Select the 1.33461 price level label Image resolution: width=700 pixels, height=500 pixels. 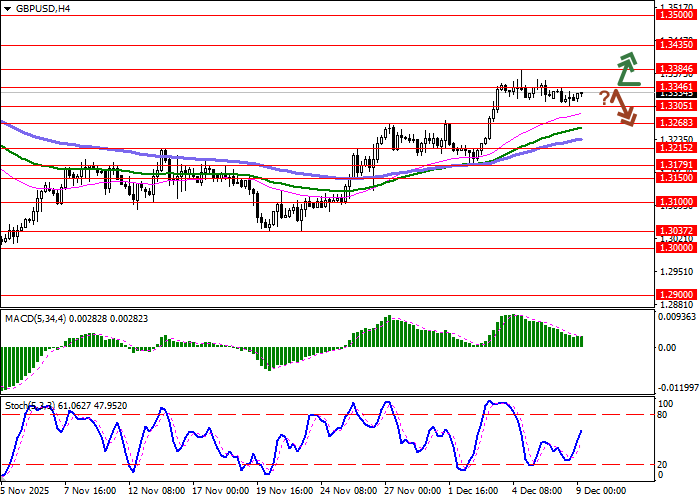676,87
